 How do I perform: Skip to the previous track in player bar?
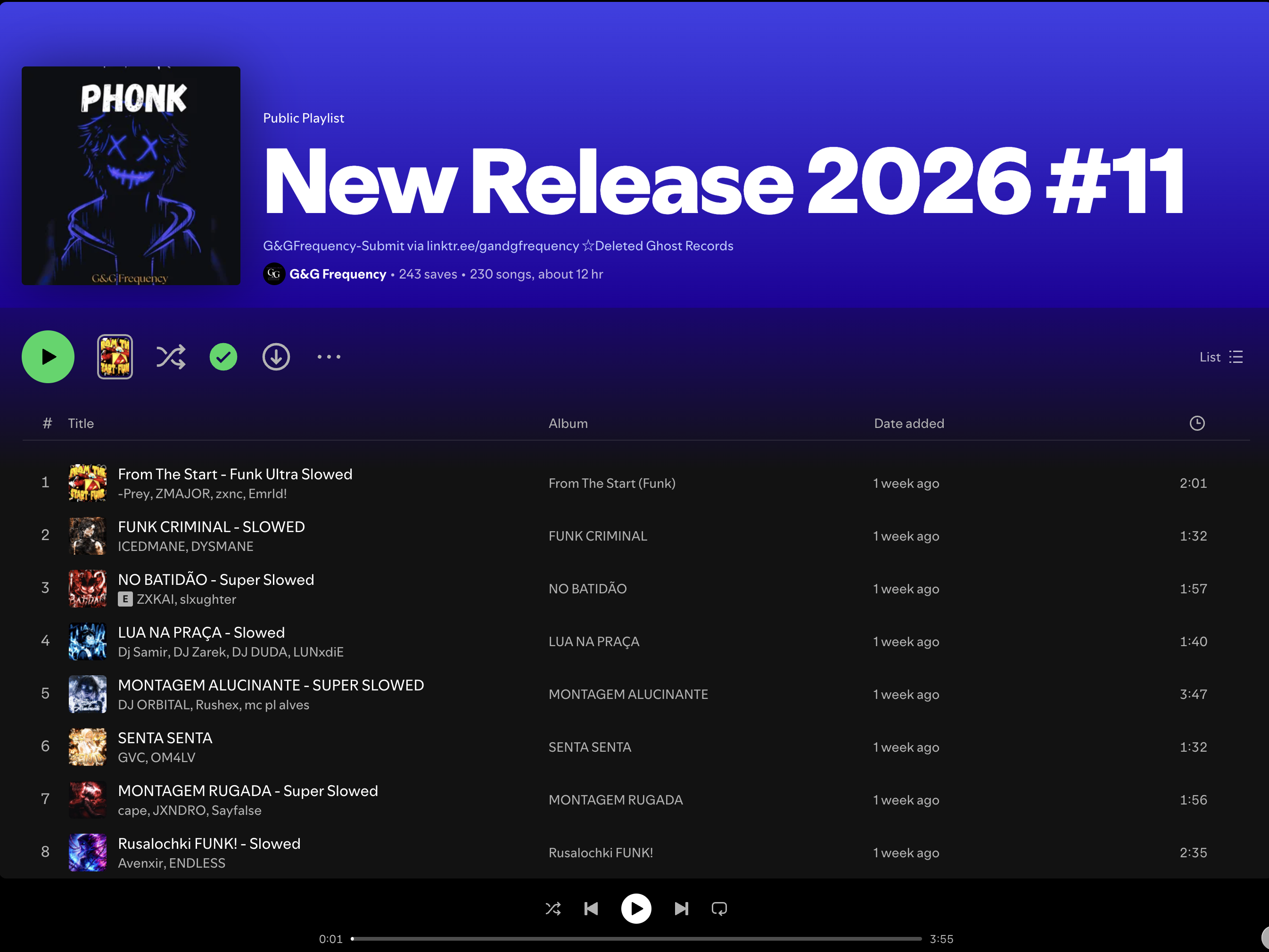(591, 909)
